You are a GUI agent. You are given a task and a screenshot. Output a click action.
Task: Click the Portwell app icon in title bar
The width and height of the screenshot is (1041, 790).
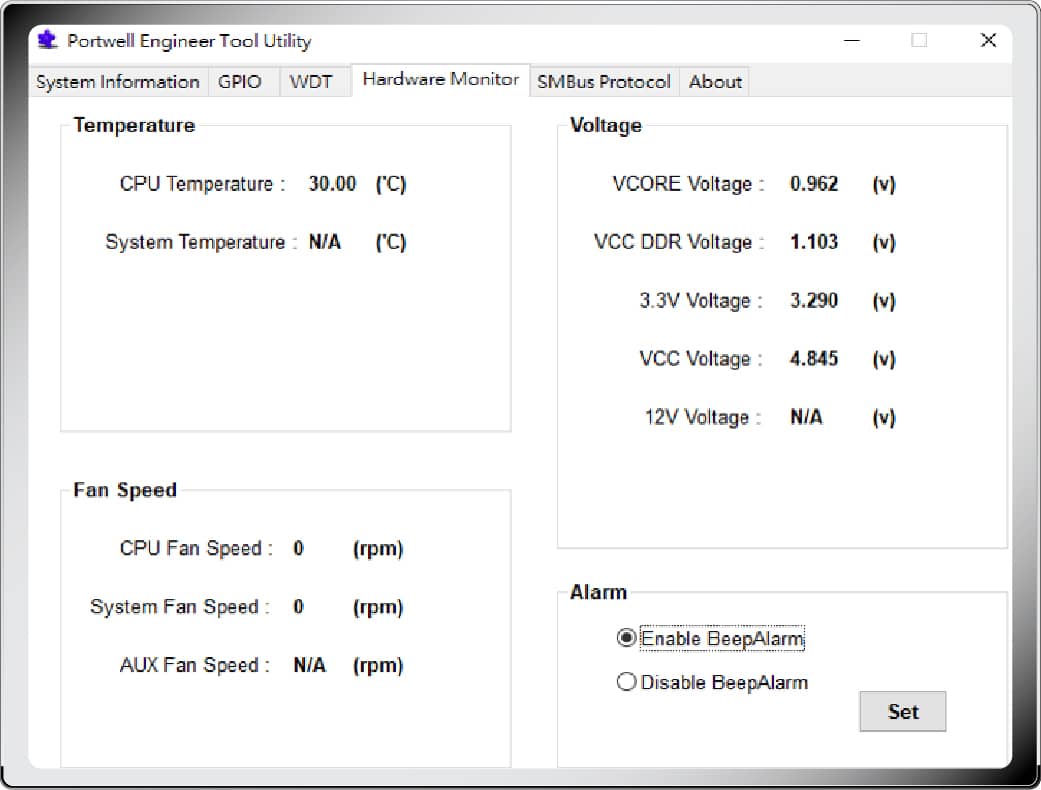coord(47,41)
